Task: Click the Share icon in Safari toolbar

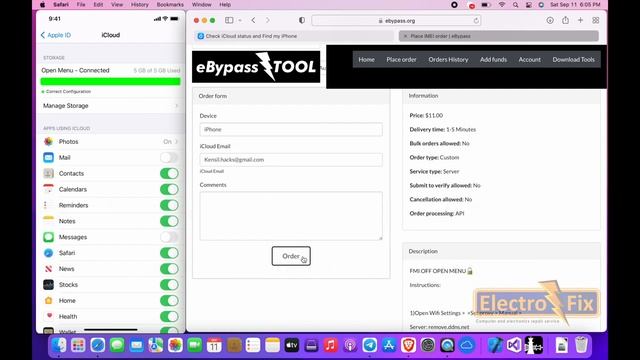Action: [x=565, y=20]
